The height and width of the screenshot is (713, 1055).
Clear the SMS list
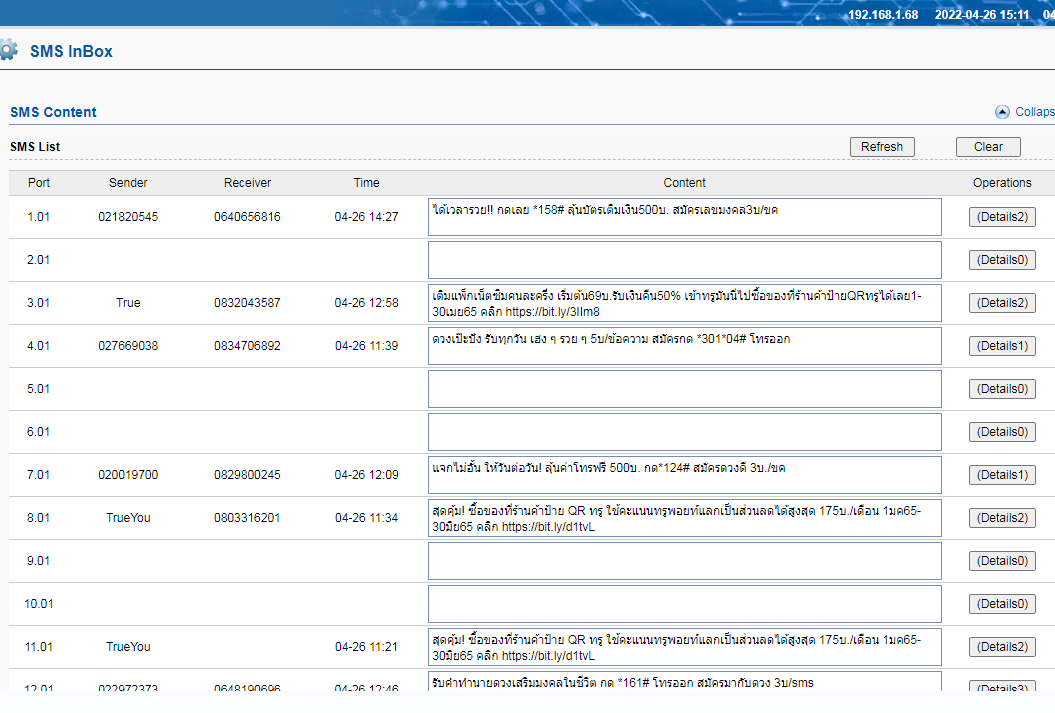[987, 147]
